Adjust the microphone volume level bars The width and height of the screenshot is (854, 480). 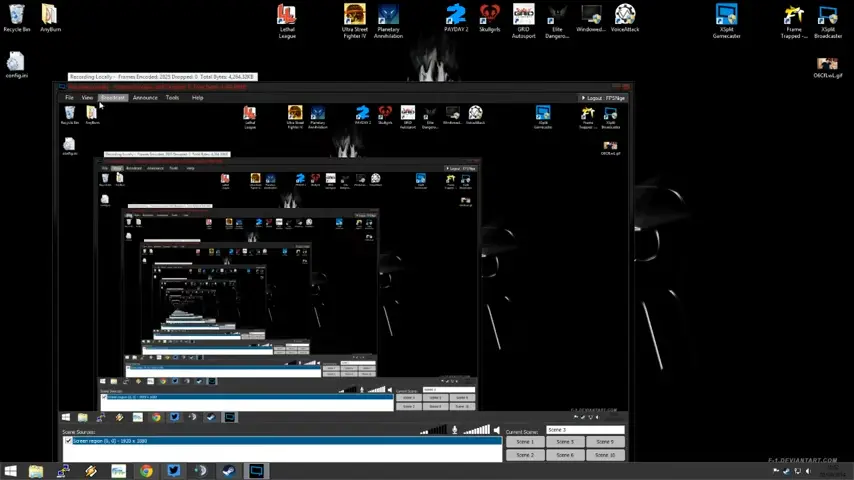[x=434, y=430]
